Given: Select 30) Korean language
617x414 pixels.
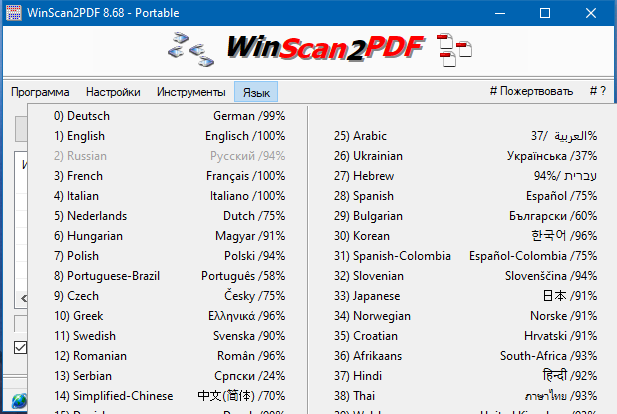Looking at the screenshot, I should [x=463, y=236].
